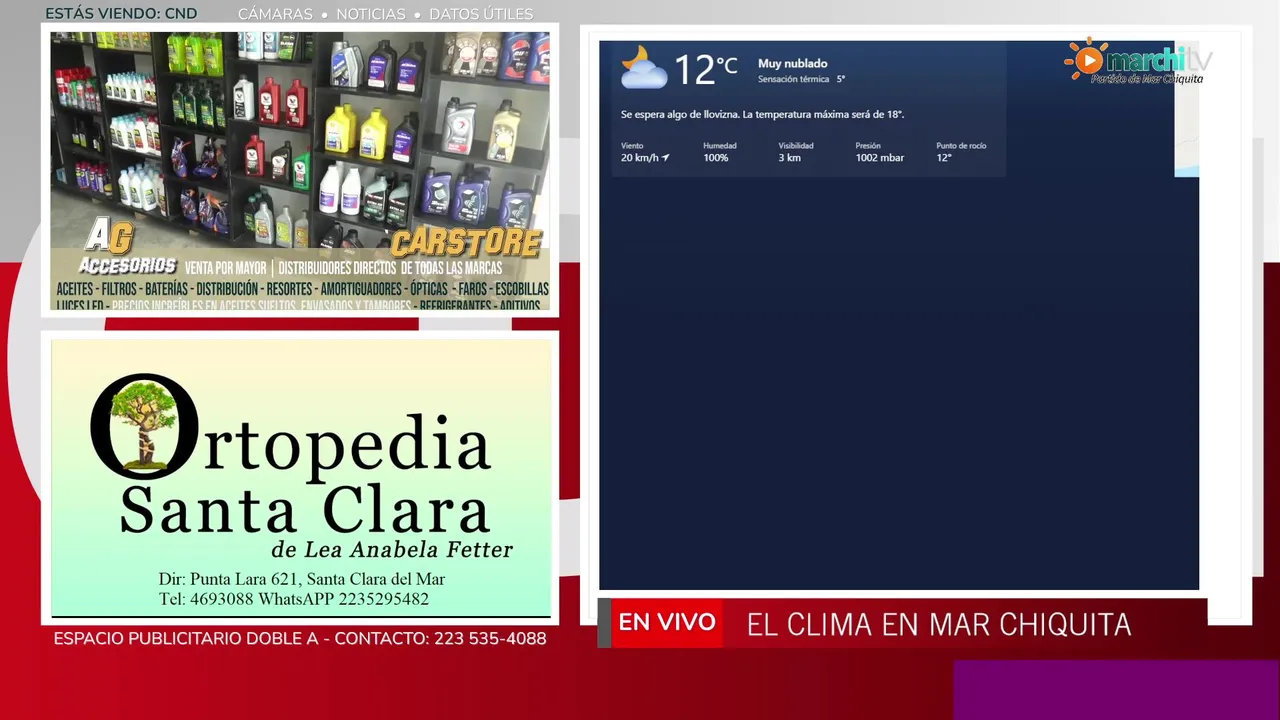
Task: Select the 12°C temperature reading
Action: tap(705, 69)
